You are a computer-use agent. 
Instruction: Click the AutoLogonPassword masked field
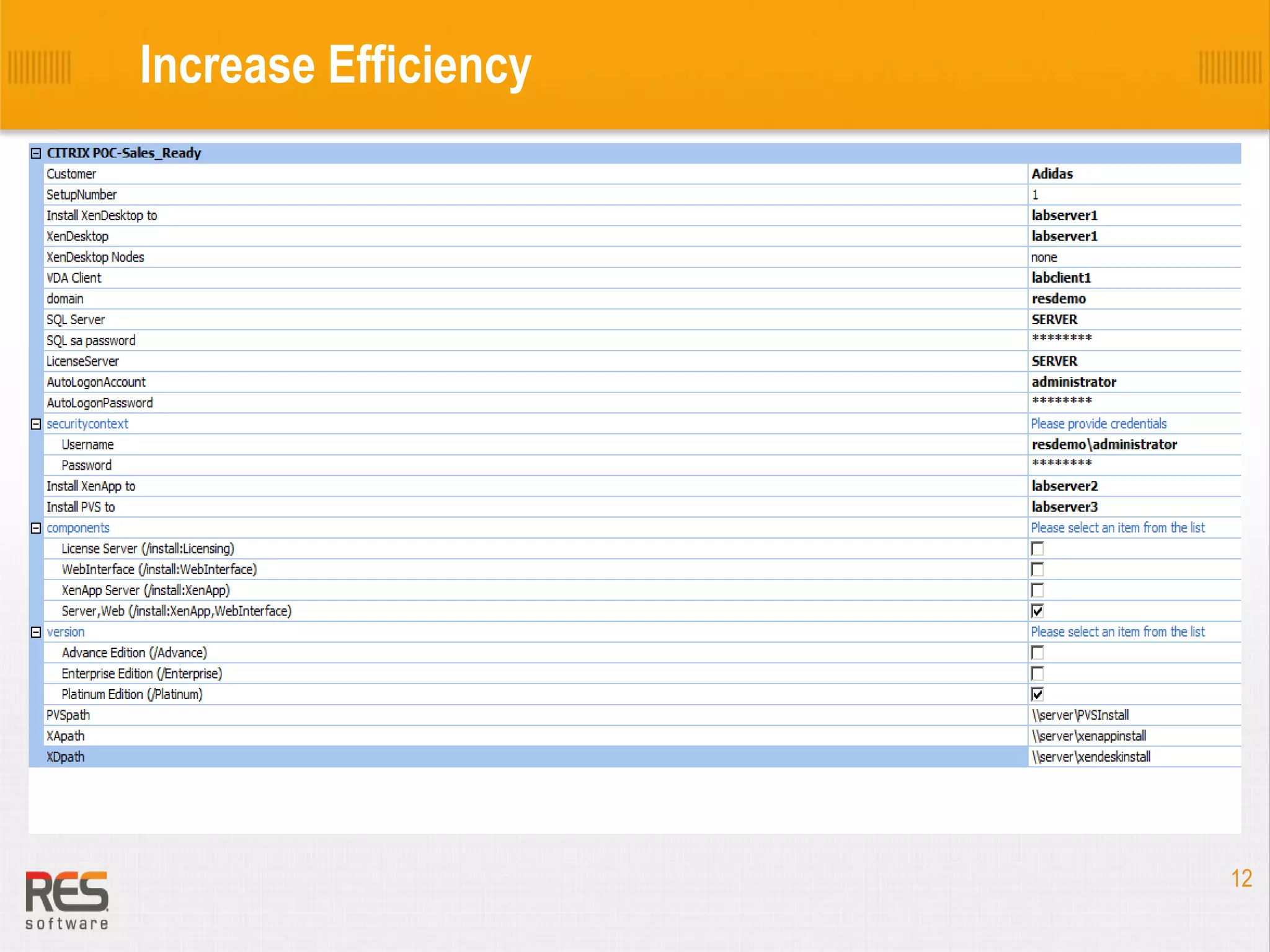click(1135, 403)
